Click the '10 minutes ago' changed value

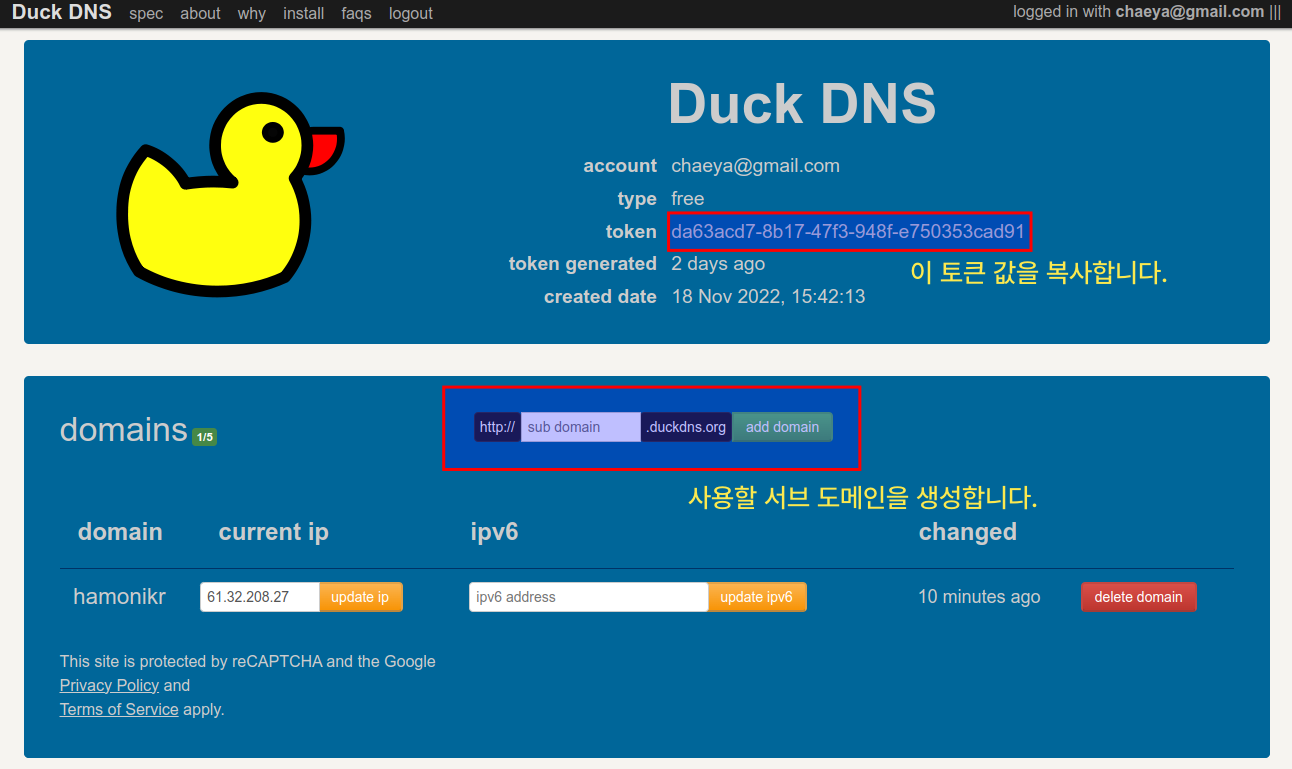(979, 597)
